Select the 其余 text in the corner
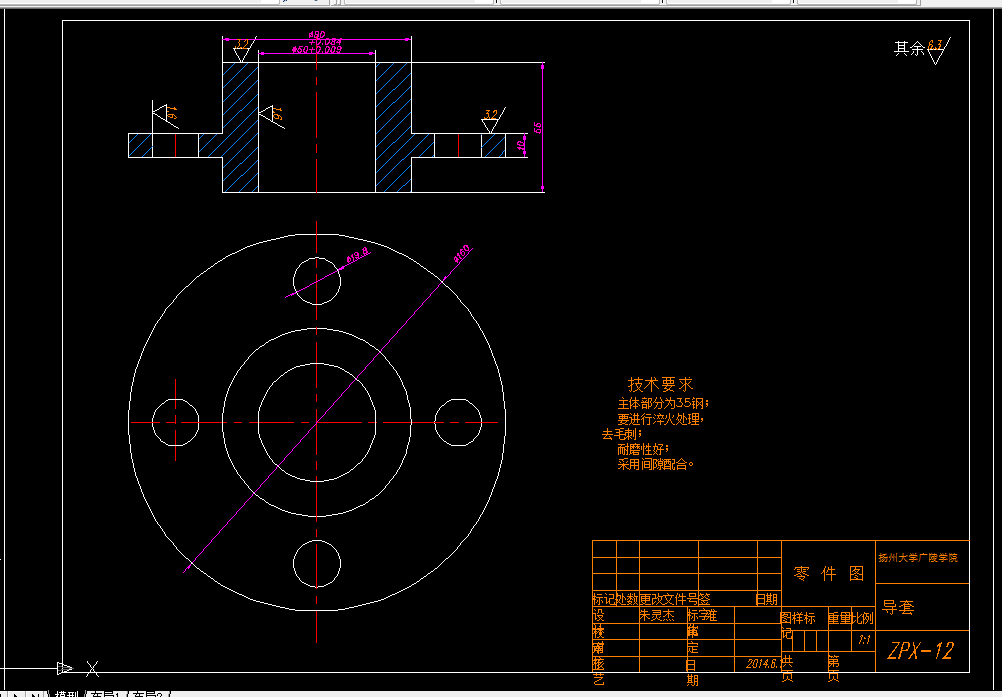This screenshot has width=1002, height=697. click(x=909, y=49)
